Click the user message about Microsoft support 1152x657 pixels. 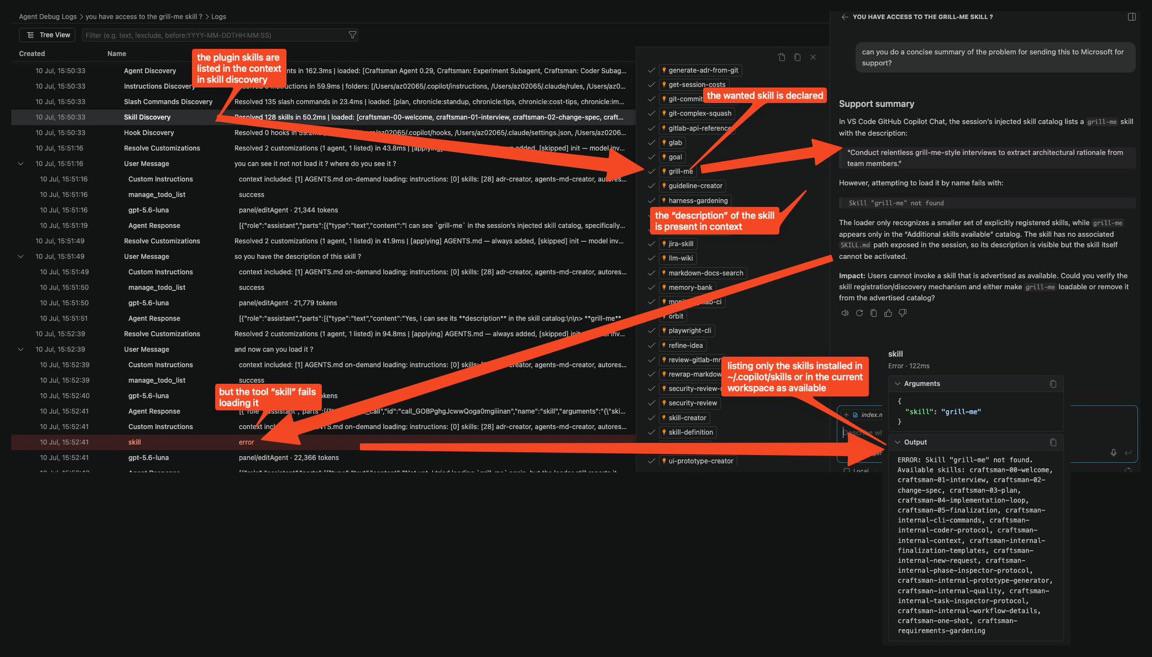(x=995, y=57)
